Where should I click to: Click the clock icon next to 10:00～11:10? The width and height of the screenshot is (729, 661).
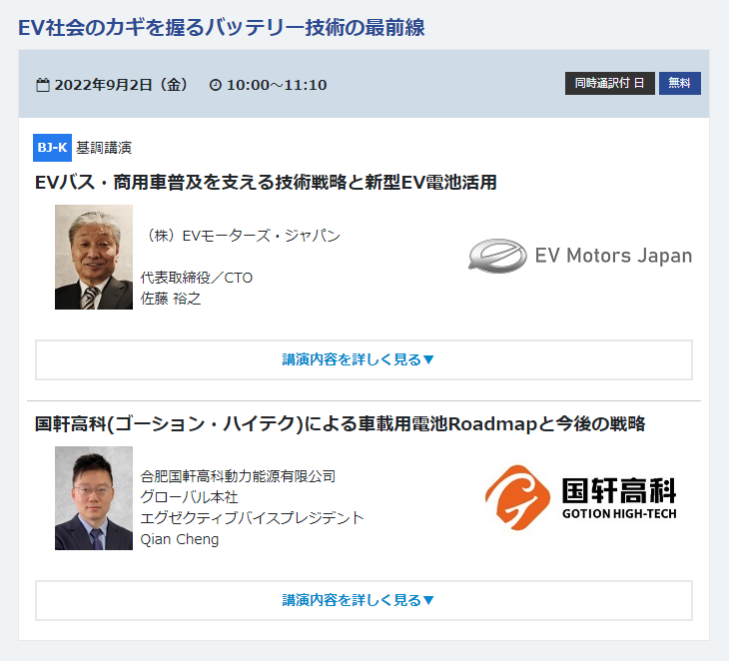click(215, 85)
